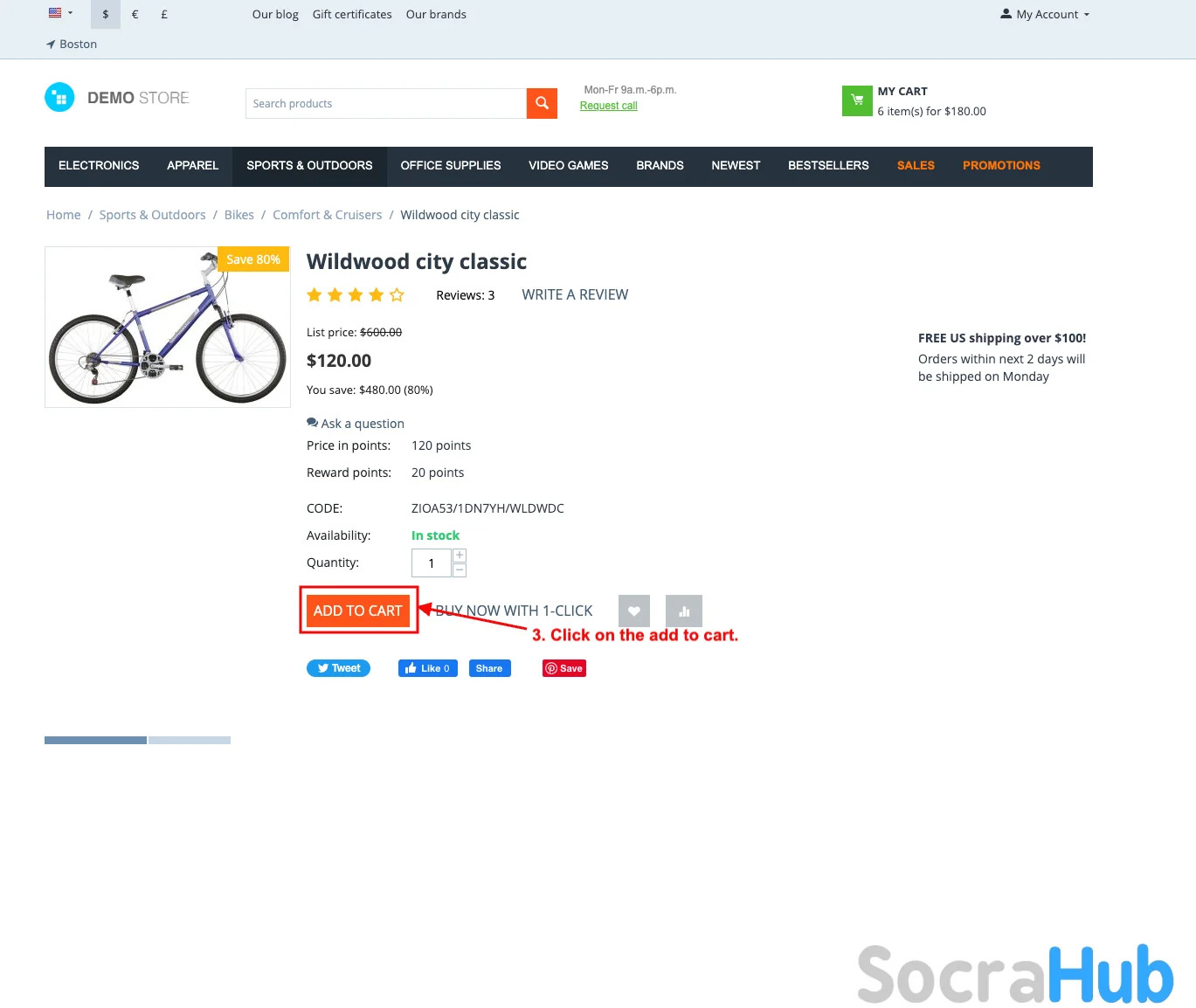Go to the Bestsellers menu item
This screenshot has height=1008, width=1196.
pyautogui.click(x=828, y=166)
